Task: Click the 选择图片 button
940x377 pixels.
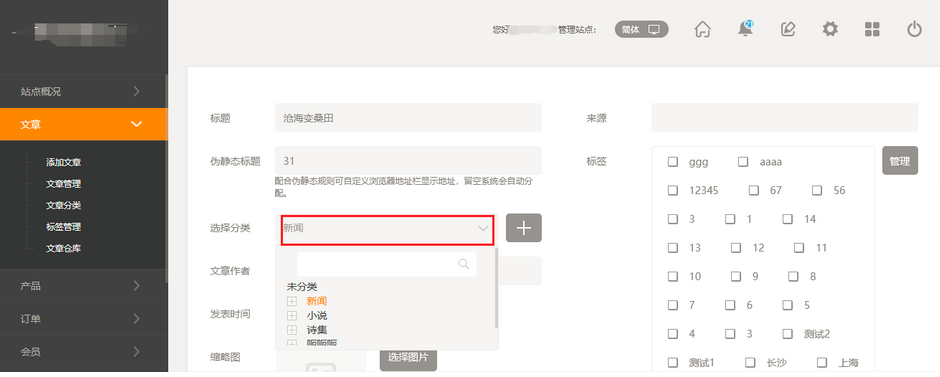Action: click(x=408, y=358)
